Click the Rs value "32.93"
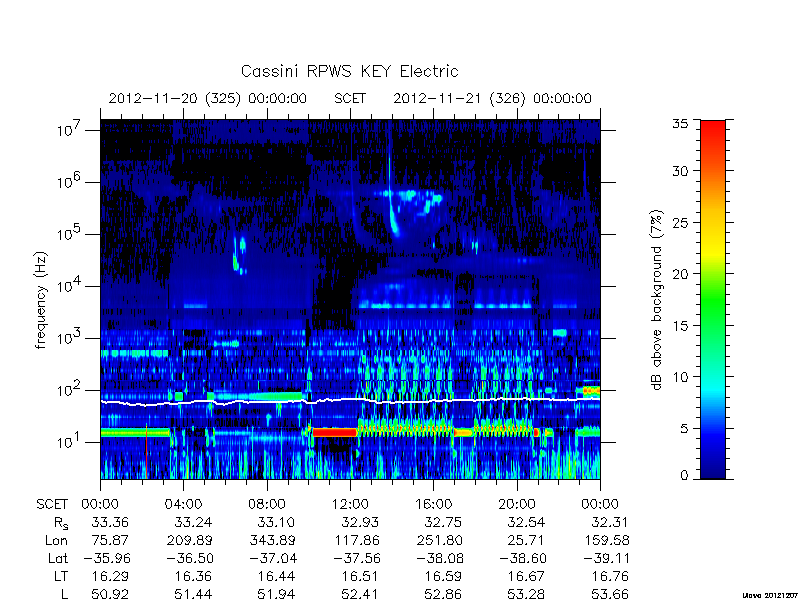Viewport: 800px width, 600px height. (x=360, y=523)
